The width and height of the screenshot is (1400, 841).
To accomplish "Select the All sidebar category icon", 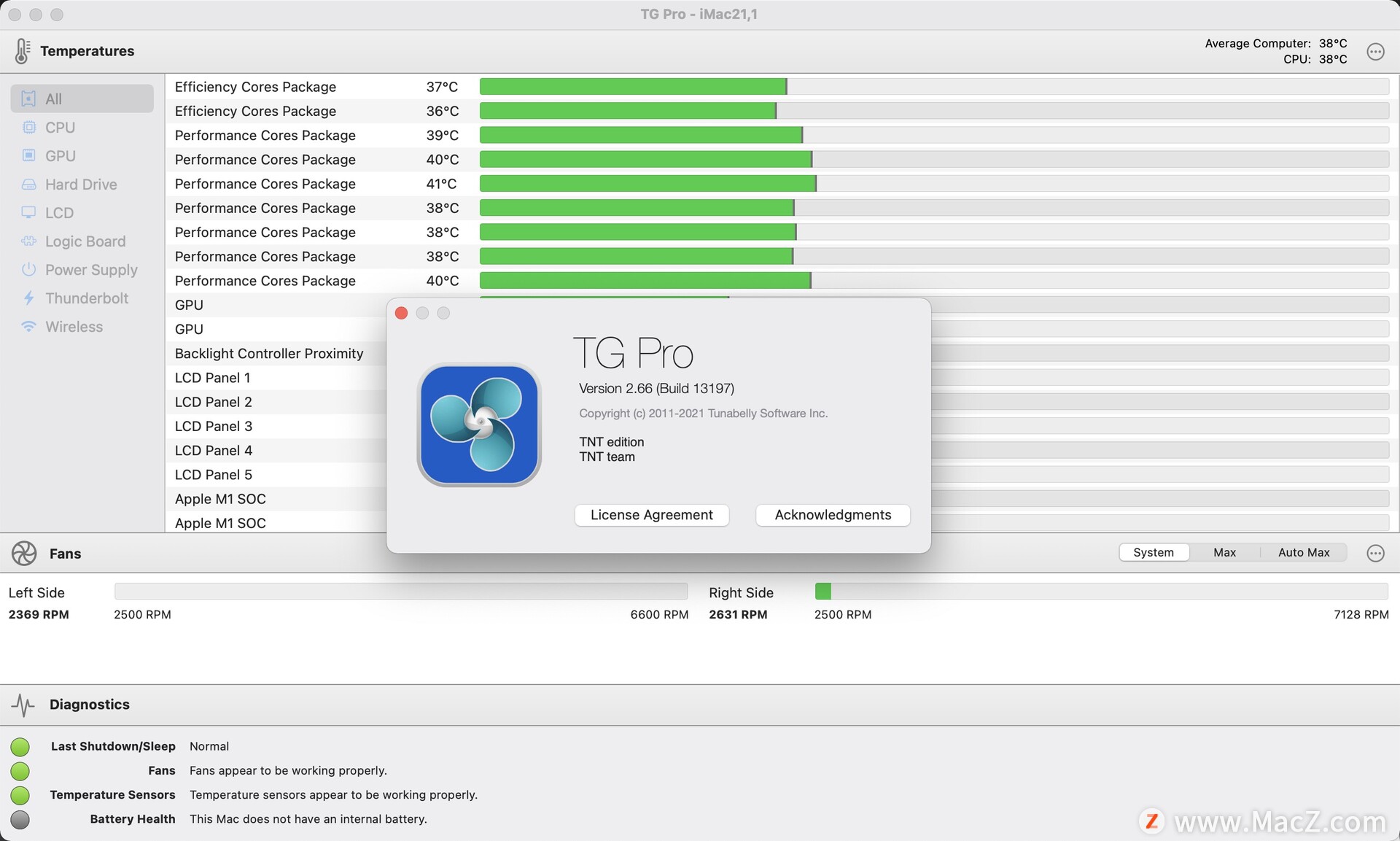I will point(28,98).
